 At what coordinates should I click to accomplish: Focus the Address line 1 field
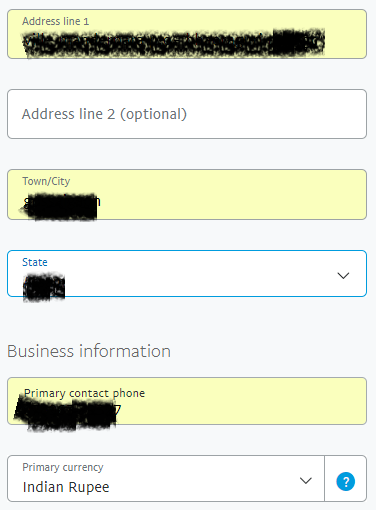coord(187,34)
